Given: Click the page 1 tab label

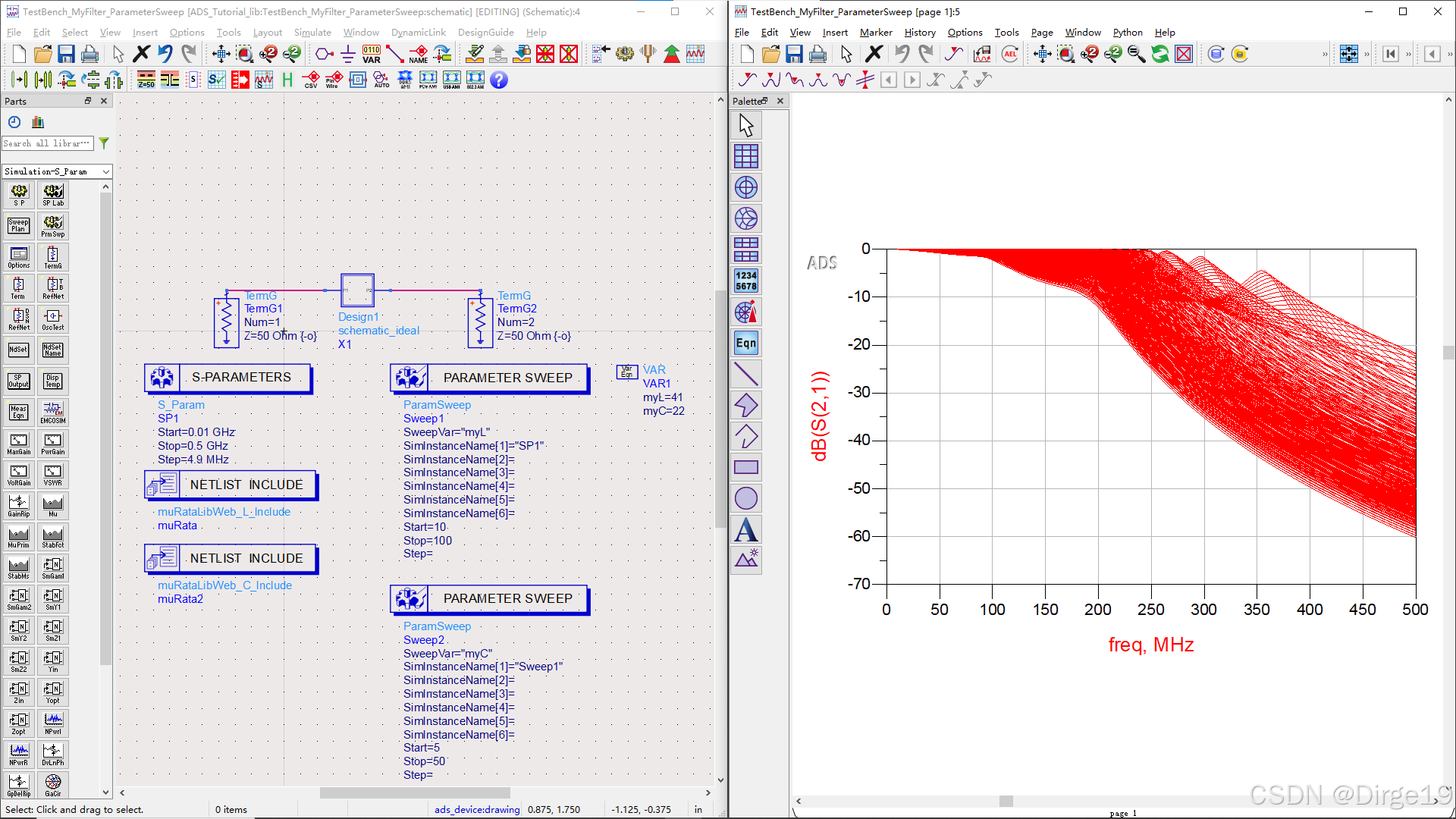Looking at the screenshot, I should click(x=1122, y=813).
